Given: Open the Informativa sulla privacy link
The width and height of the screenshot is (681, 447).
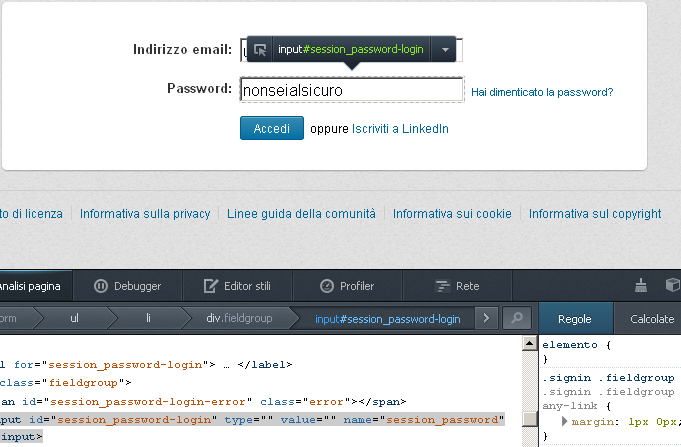Looking at the screenshot, I should pos(145,214).
